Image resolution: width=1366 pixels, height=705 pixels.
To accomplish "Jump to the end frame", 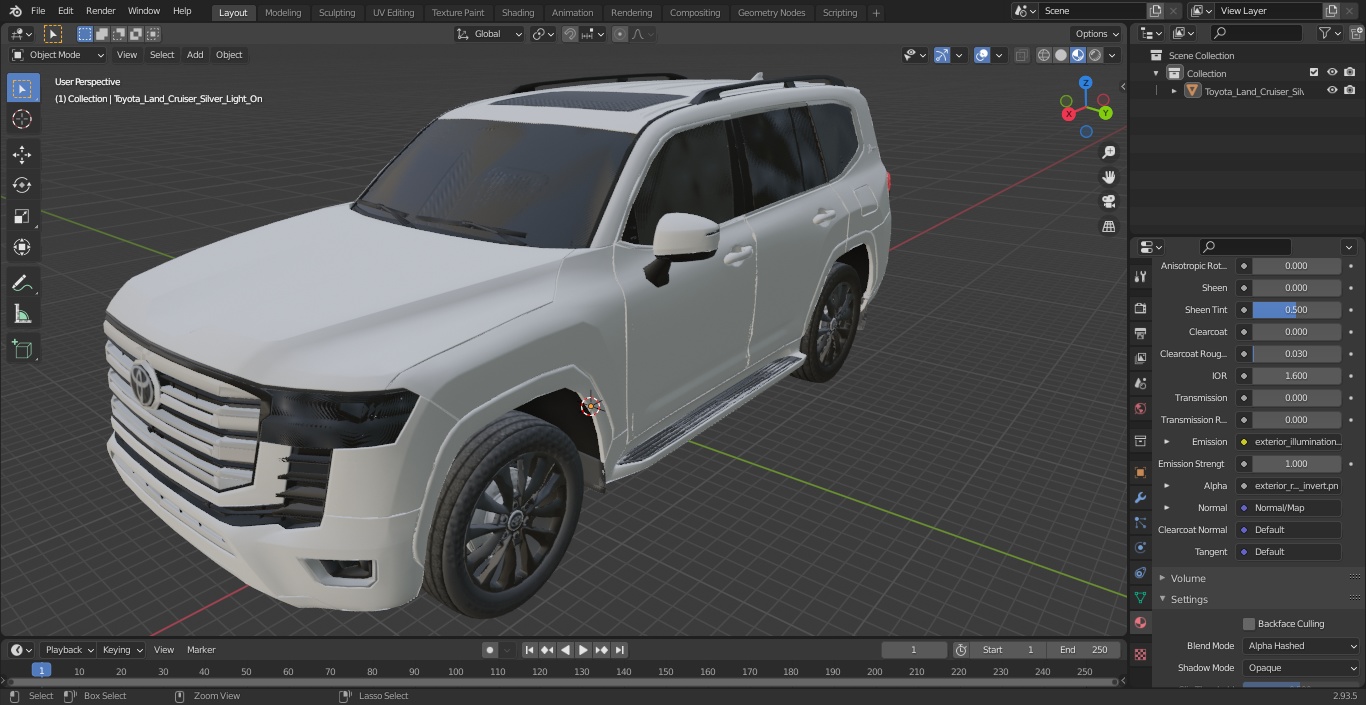I will pyautogui.click(x=619, y=650).
